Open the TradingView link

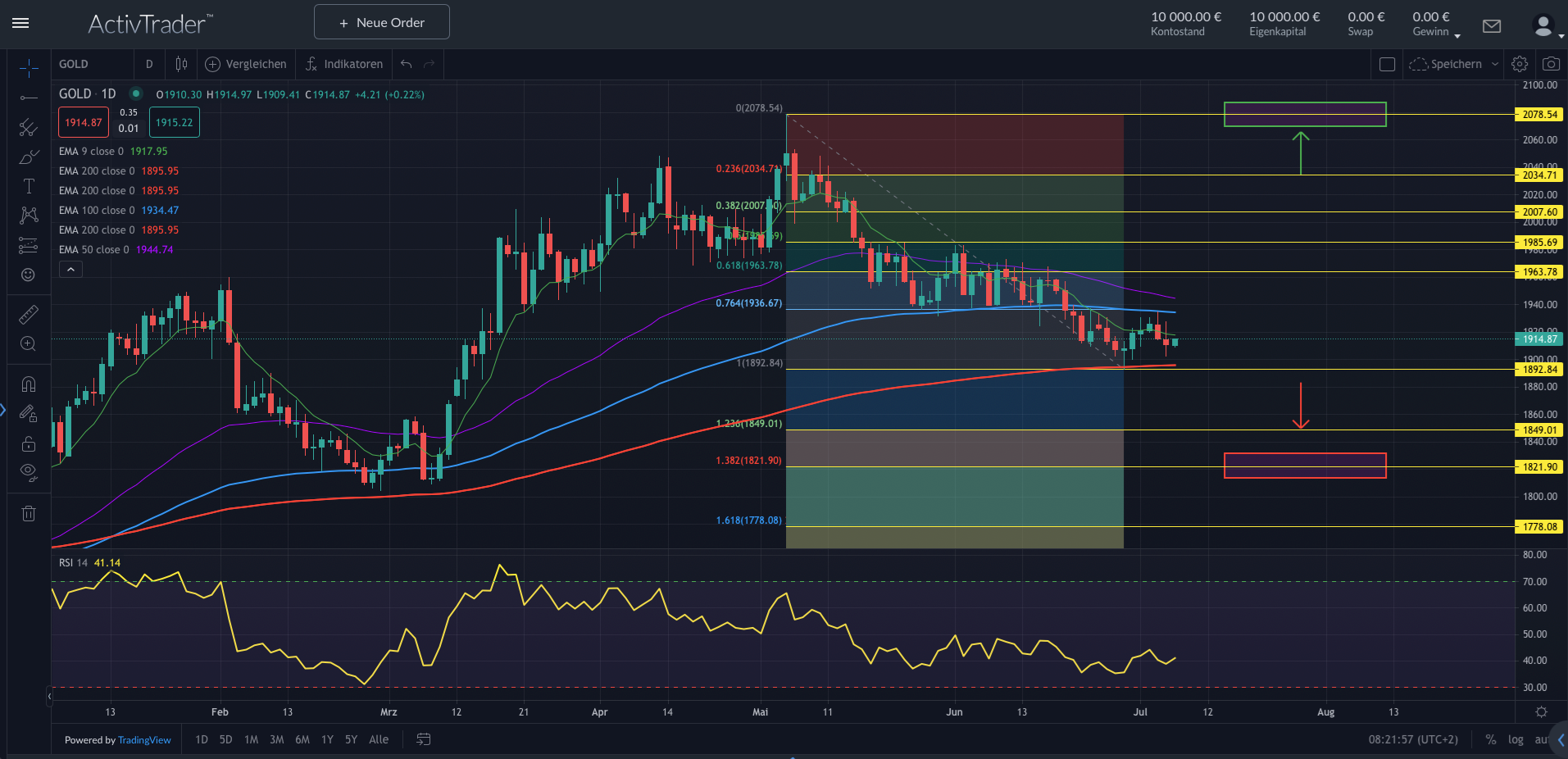[144, 740]
